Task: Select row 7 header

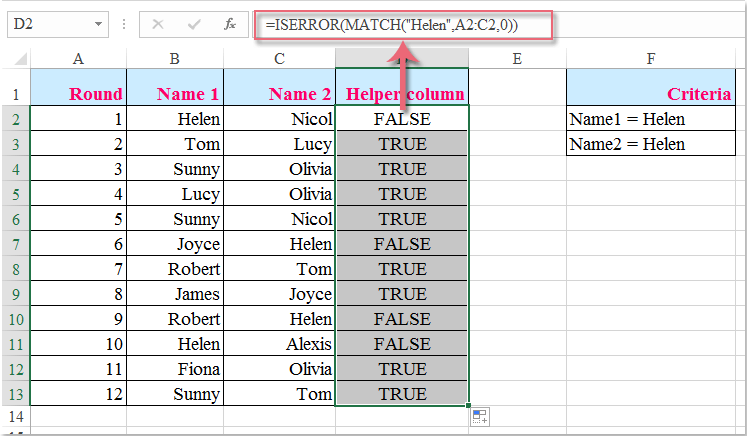Action: click(x=16, y=244)
